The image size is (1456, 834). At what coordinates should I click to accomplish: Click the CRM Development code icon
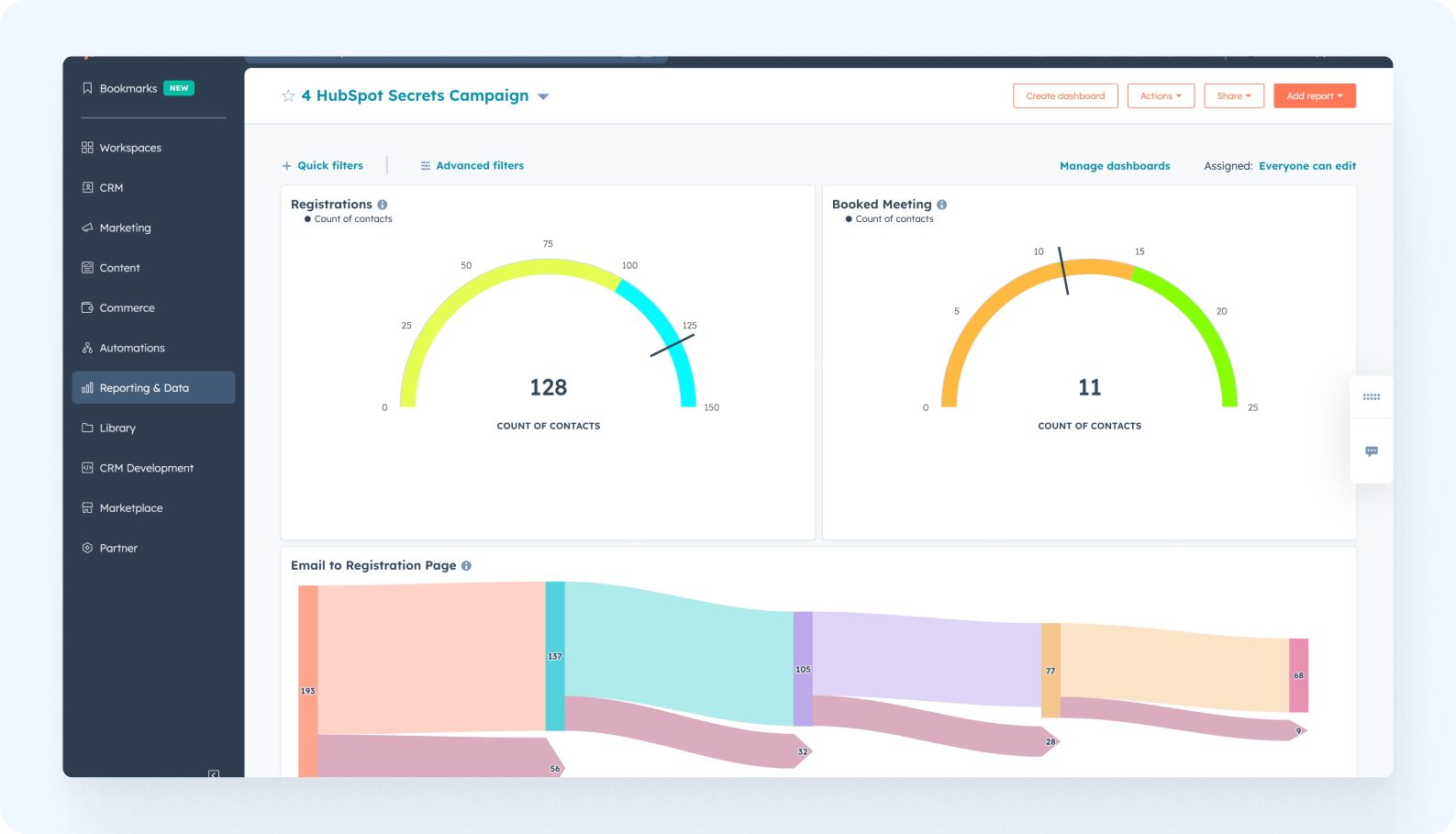(x=87, y=468)
